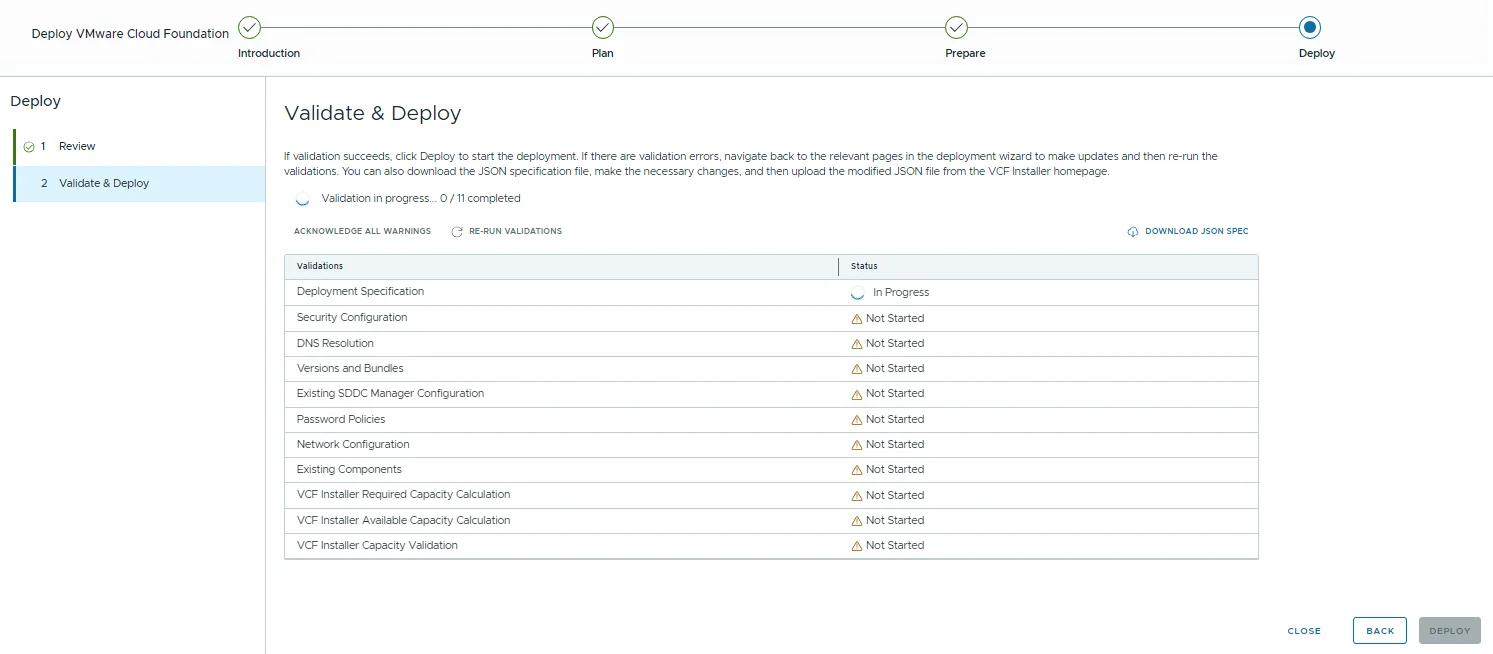
Task: Click the Plan step checkmark circle
Action: (x=603, y=27)
